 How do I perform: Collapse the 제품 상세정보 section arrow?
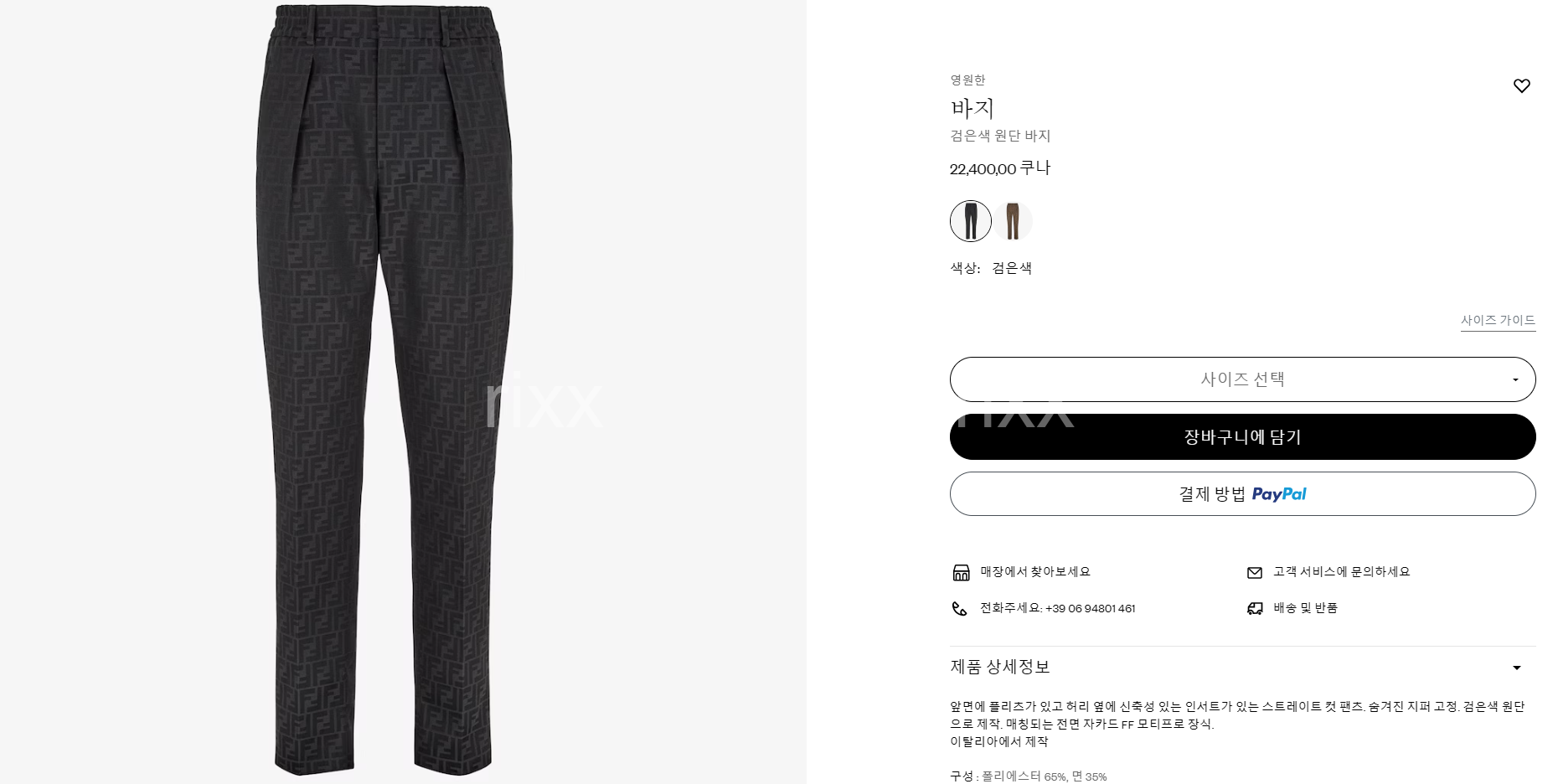1516,668
